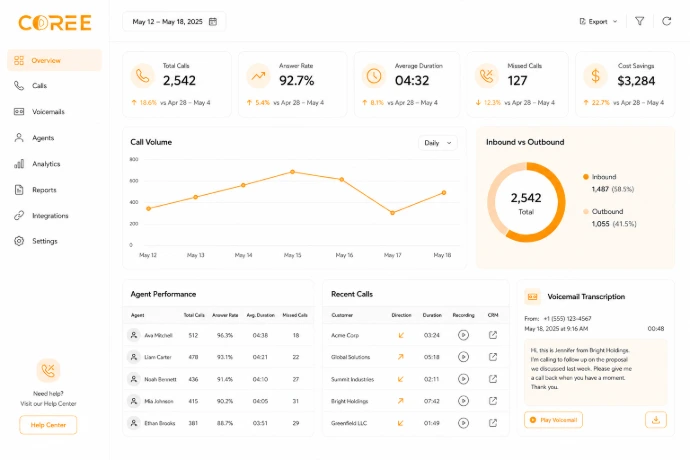Screen dimensions: 690x460
Task: Click Ava Mitchell's avatar icon
Action: click(x=133, y=335)
